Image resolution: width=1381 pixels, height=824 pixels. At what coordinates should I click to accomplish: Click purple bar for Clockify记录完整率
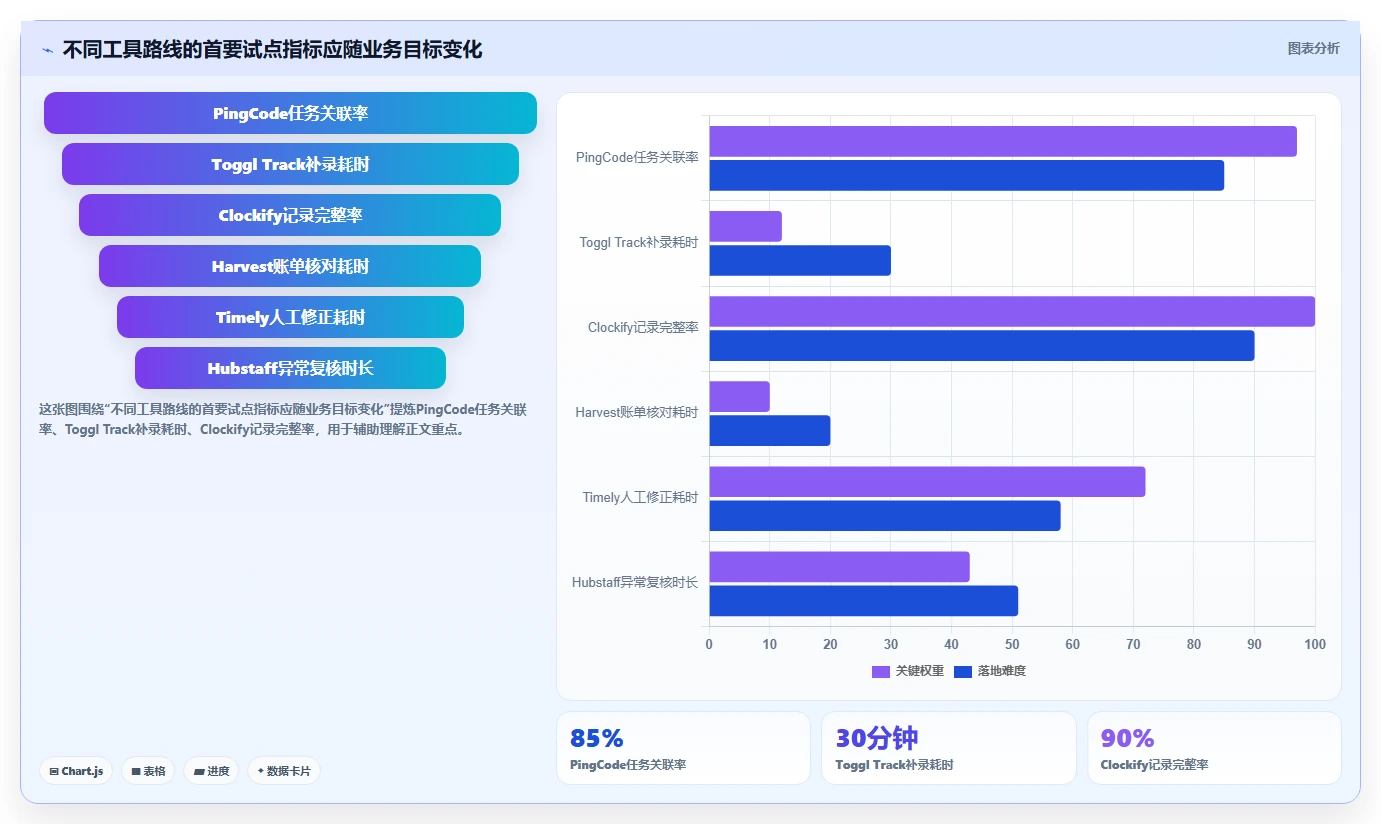coord(1012,311)
